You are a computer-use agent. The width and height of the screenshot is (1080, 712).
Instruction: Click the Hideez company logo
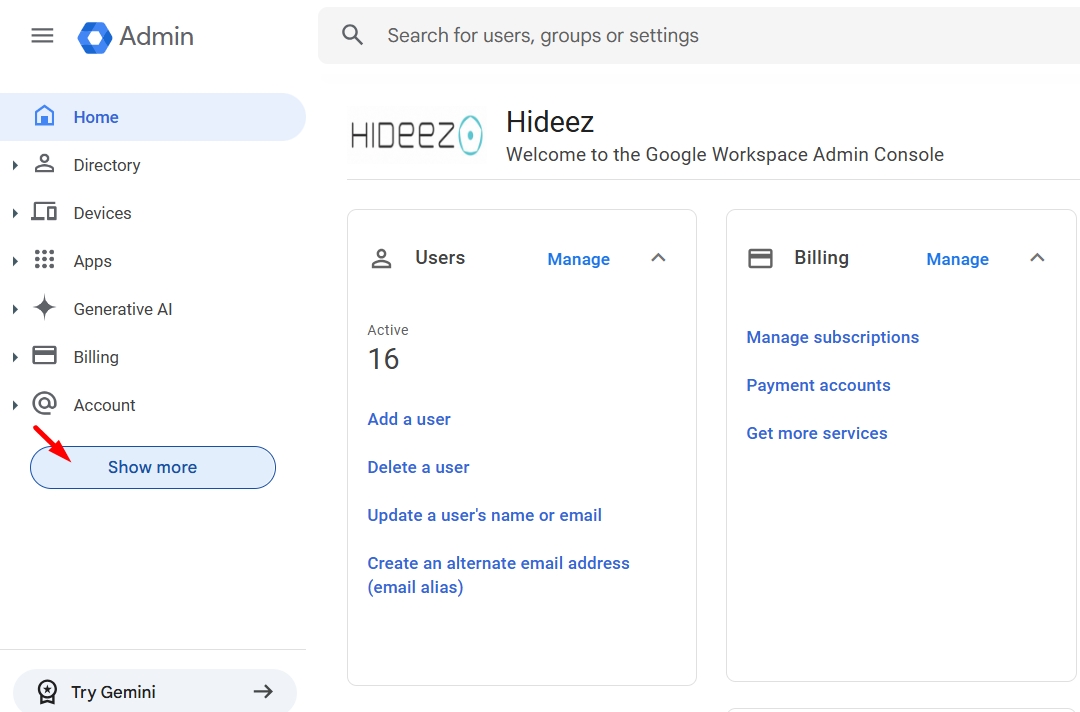417,135
